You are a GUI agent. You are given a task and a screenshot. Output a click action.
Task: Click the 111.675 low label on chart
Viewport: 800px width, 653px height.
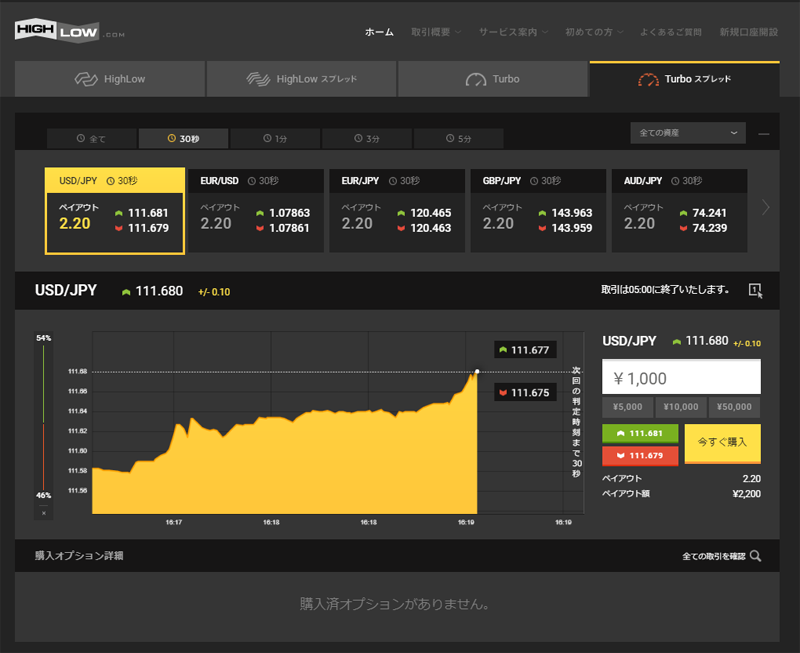[525, 392]
